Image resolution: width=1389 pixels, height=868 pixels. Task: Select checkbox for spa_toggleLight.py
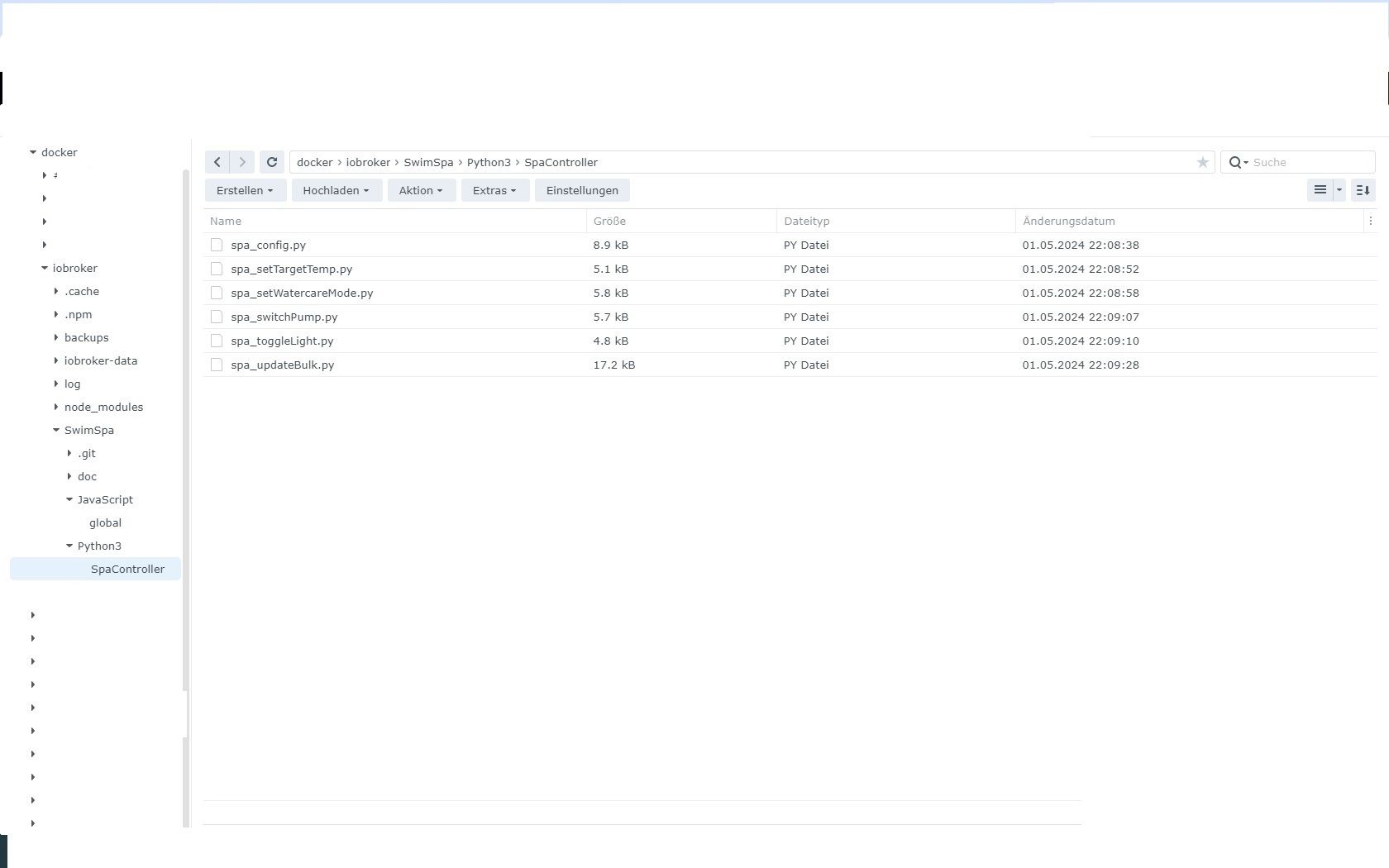click(x=217, y=341)
